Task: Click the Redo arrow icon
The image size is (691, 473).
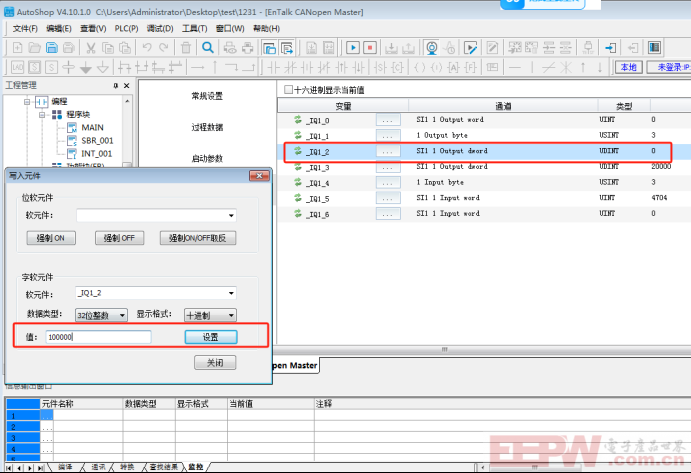Action: pyautogui.click(x=164, y=48)
